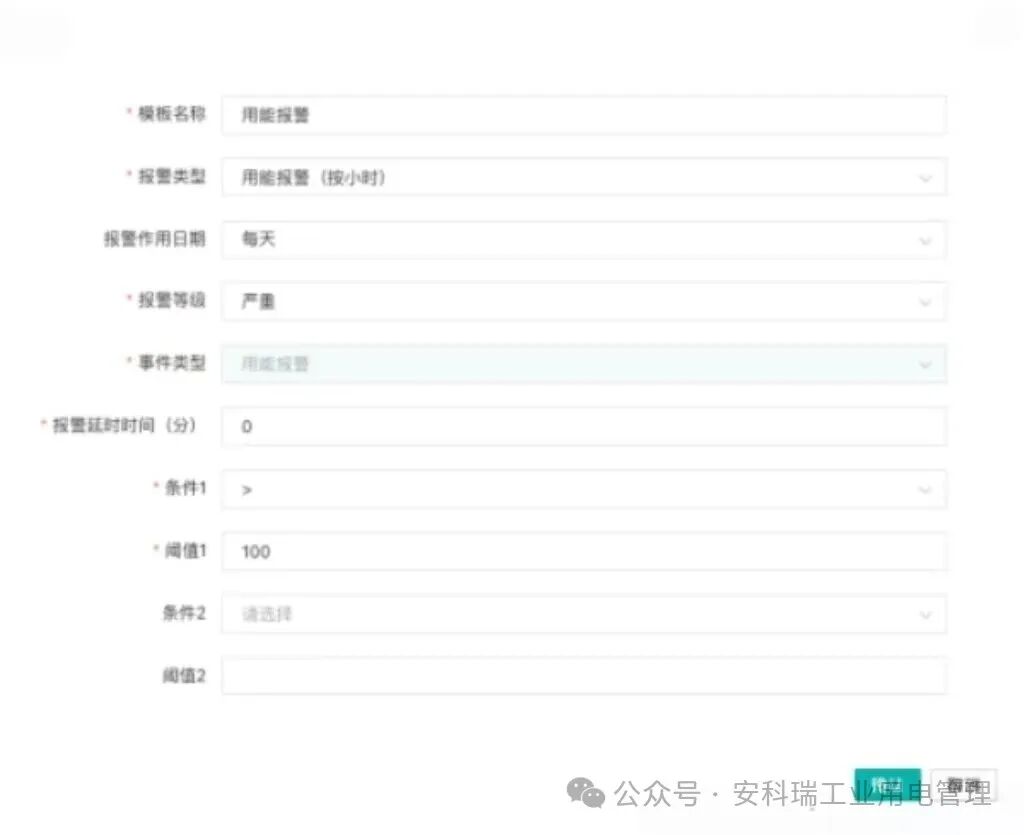Open the 条件1 comparison dropdown
The width and height of the screenshot is (1024, 835).
click(x=584, y=489)
